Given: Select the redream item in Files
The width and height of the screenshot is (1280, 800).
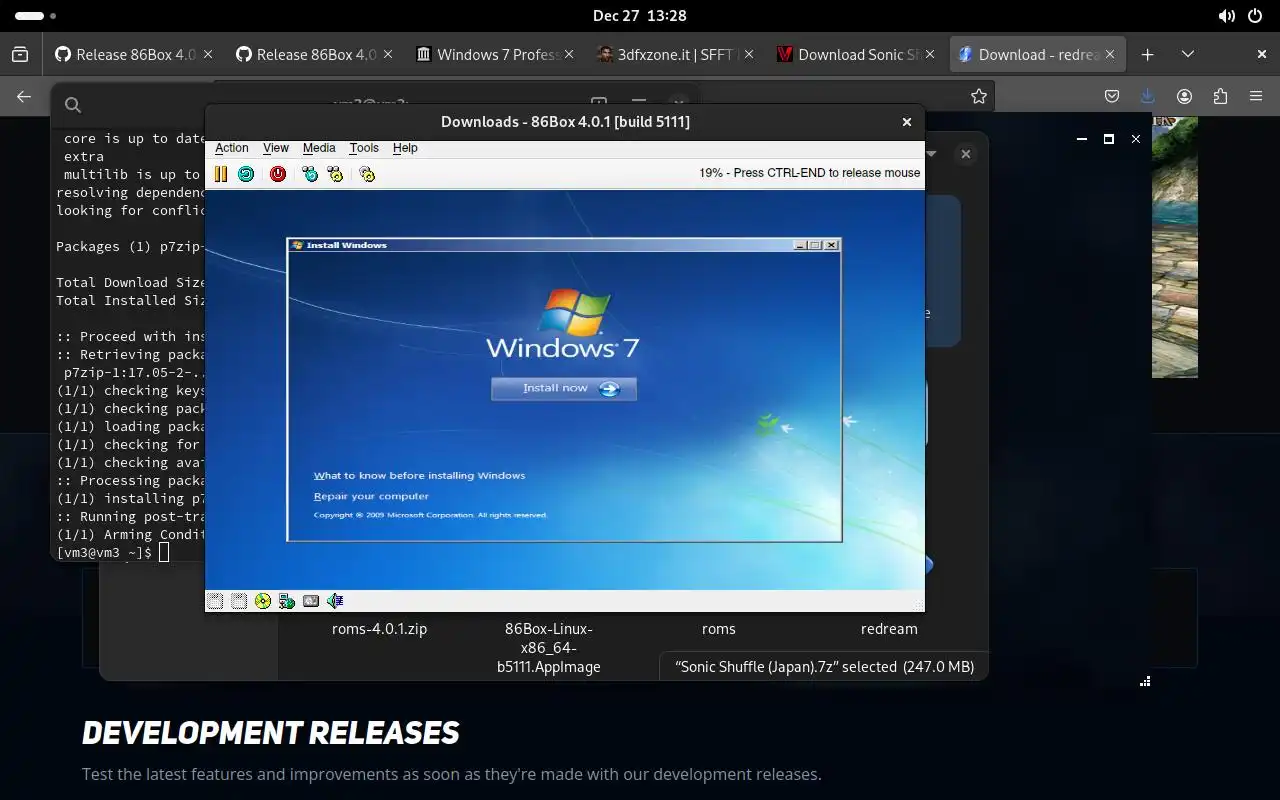Looking at the screenshot, I should pos(889,629).
